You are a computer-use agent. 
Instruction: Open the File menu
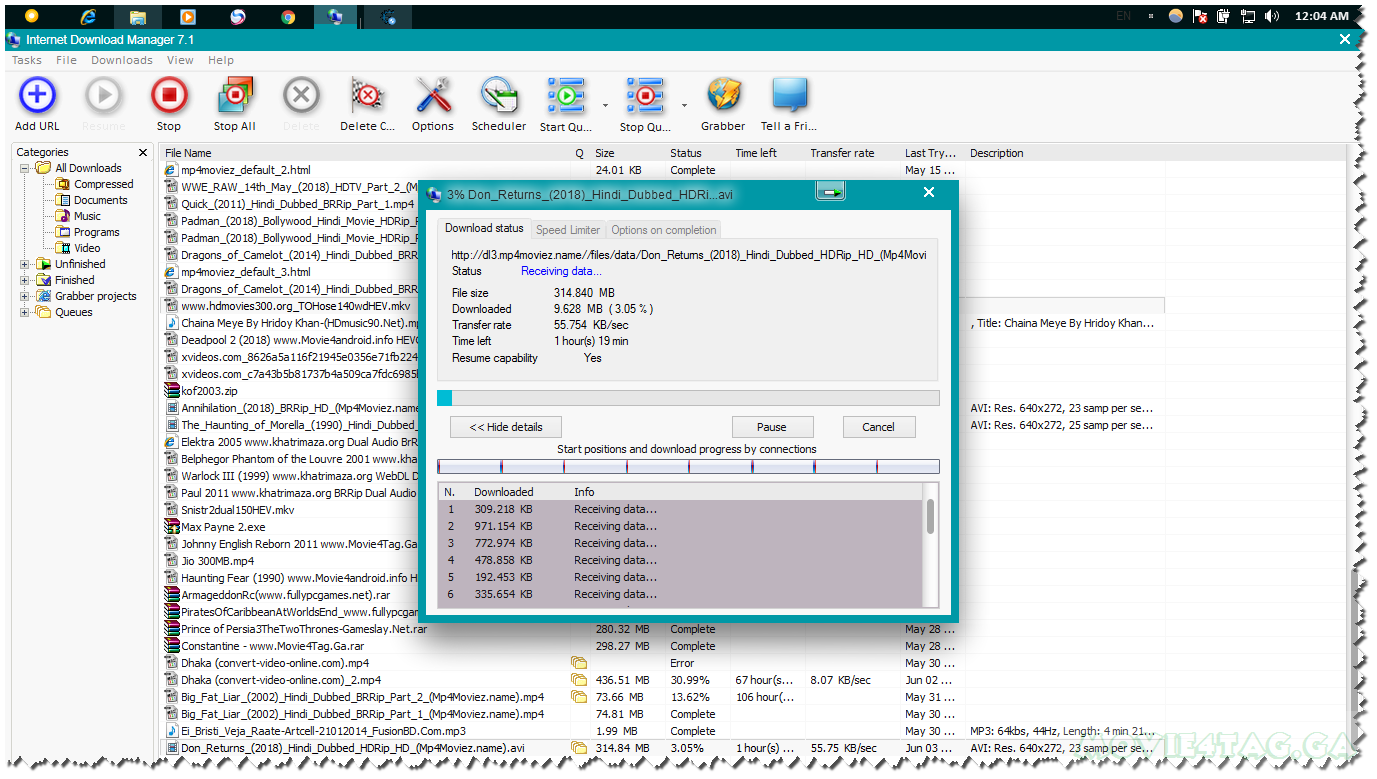(66, 60)
